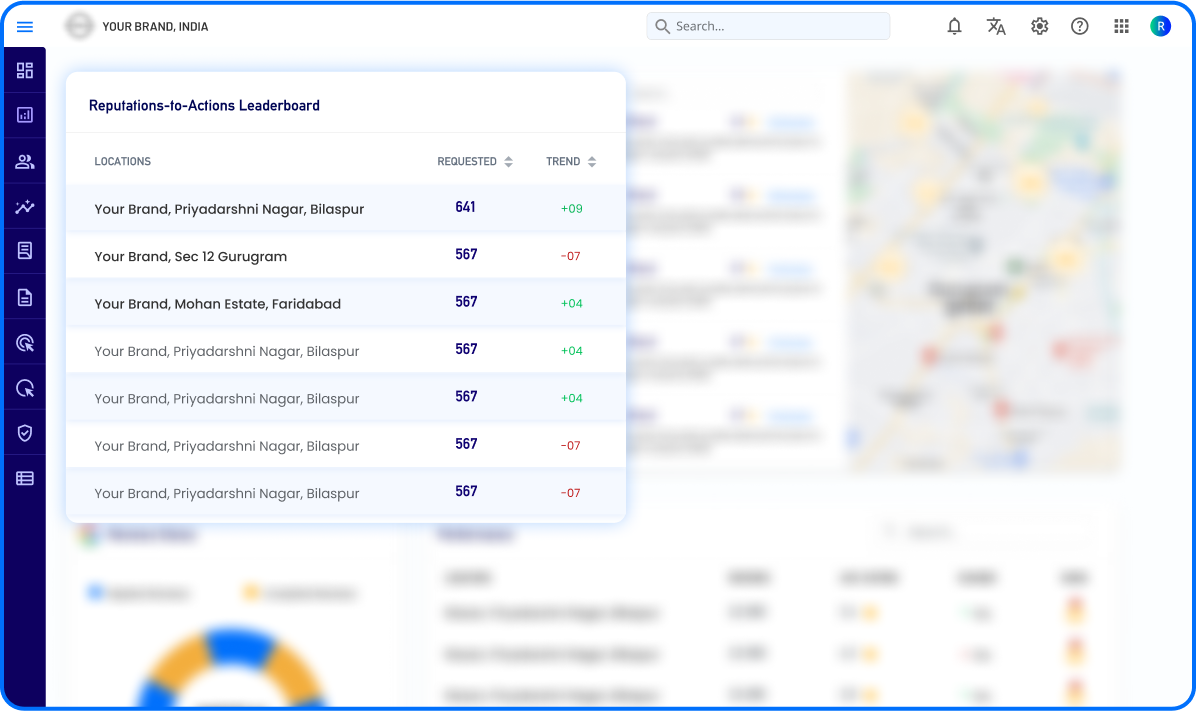Image resolution: width=1196 pixels, height=711 pixels.
Task: Click the Reputations-to-Actions Leaderboard title
Action: 204,106
